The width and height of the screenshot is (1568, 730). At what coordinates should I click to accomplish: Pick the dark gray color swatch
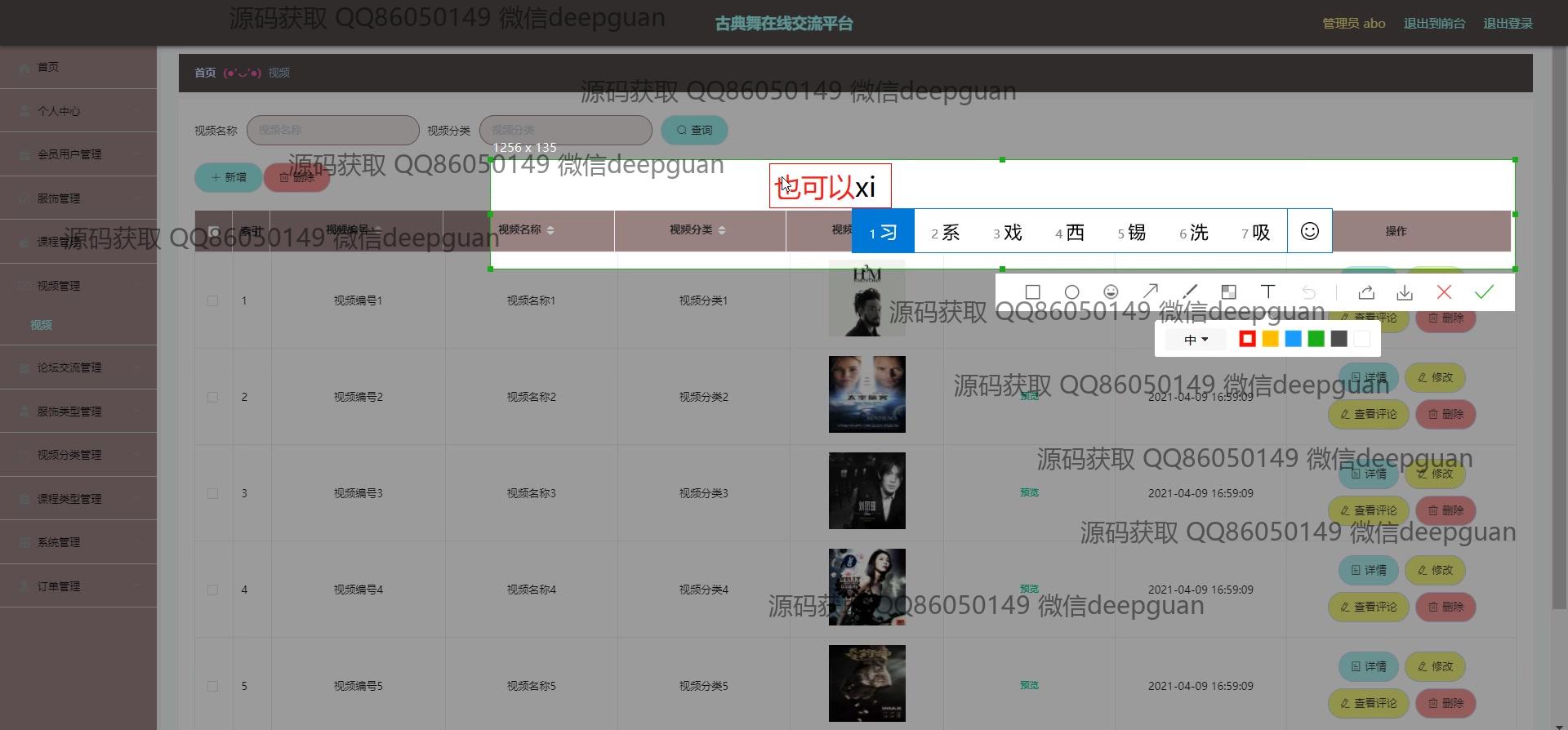(1339, 339)
